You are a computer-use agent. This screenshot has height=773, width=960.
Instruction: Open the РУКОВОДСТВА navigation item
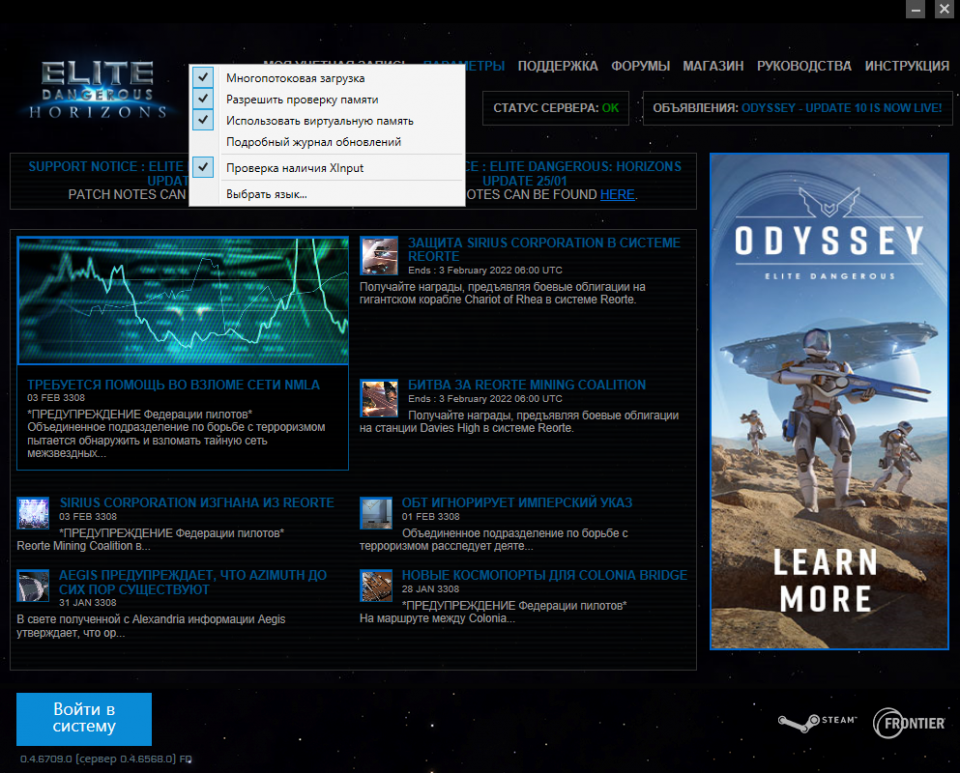click(804, 65)
